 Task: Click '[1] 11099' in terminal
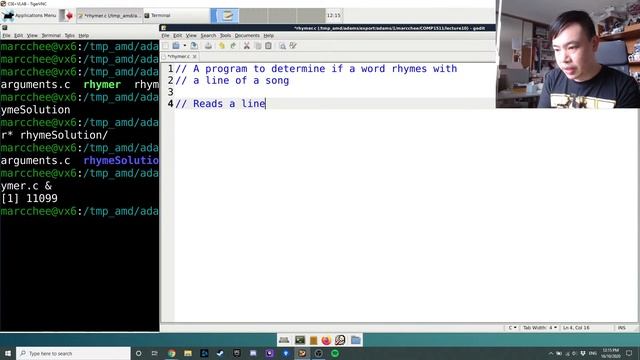[x=29, y=198]
